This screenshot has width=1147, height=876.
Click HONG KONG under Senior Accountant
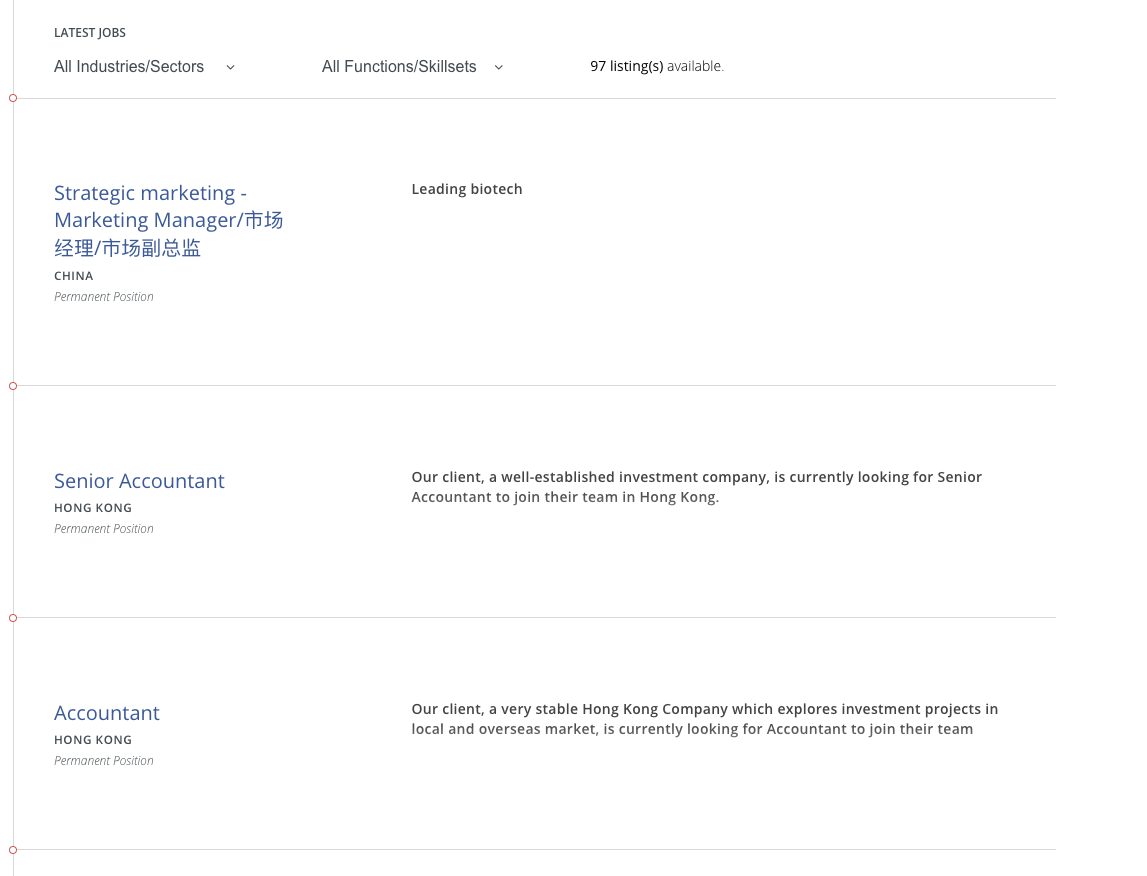(x=93, y=508)
